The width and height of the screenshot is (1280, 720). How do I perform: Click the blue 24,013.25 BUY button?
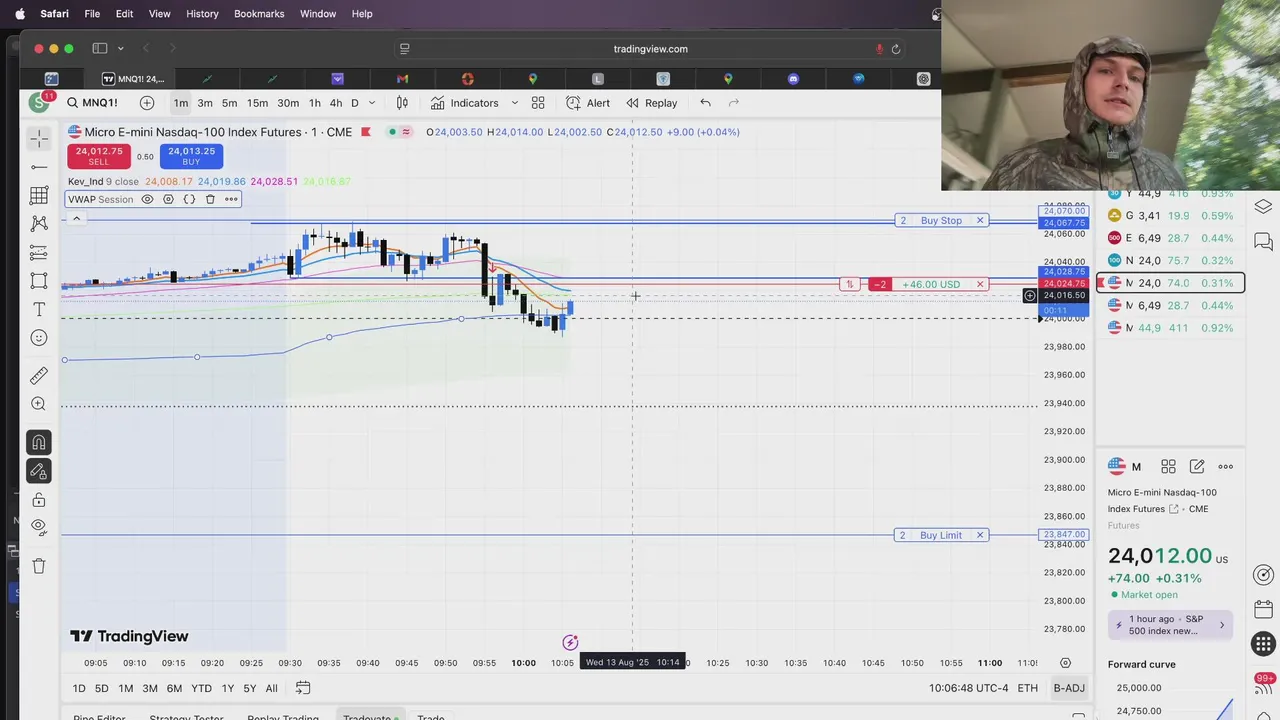point(191,156)
